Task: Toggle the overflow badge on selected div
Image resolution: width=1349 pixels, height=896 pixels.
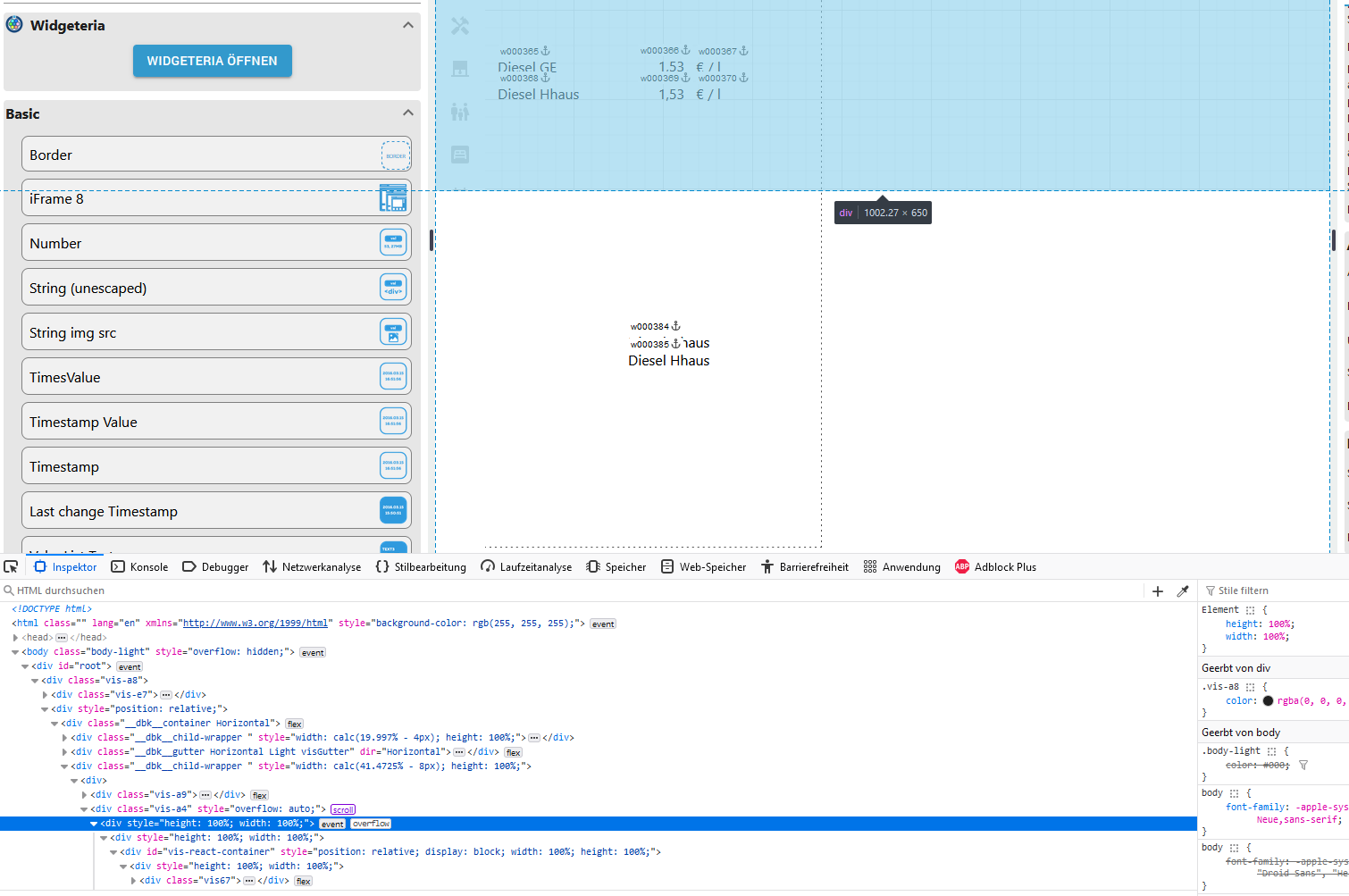Action: point(371,824)
